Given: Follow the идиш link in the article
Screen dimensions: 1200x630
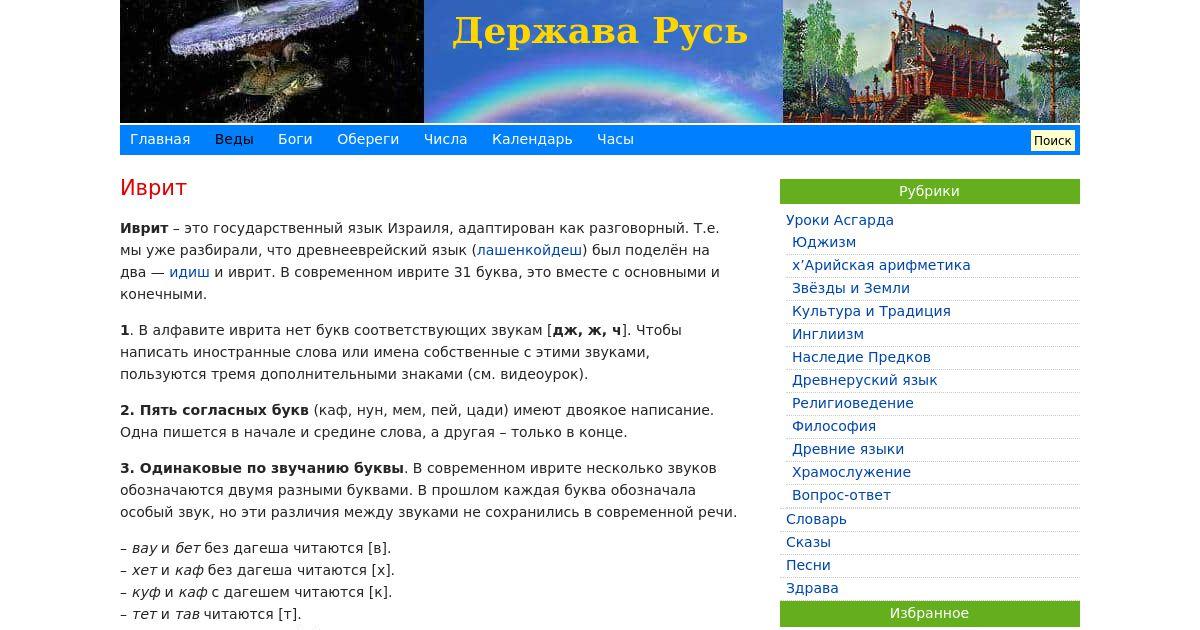Looking at the screenshot, I should 189,272.
